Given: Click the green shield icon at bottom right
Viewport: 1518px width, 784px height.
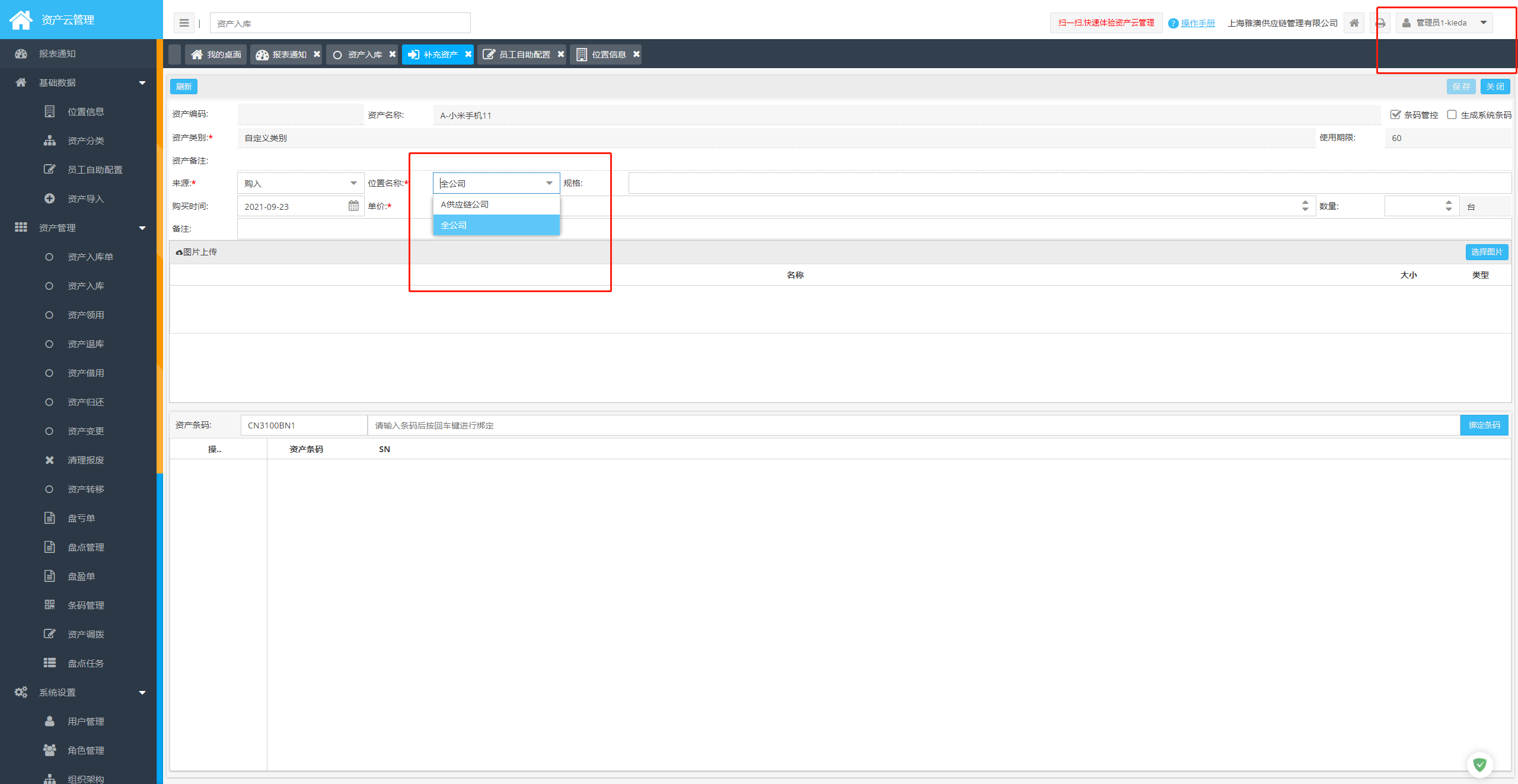Looking at the screenshot, I should [1480, 764].
